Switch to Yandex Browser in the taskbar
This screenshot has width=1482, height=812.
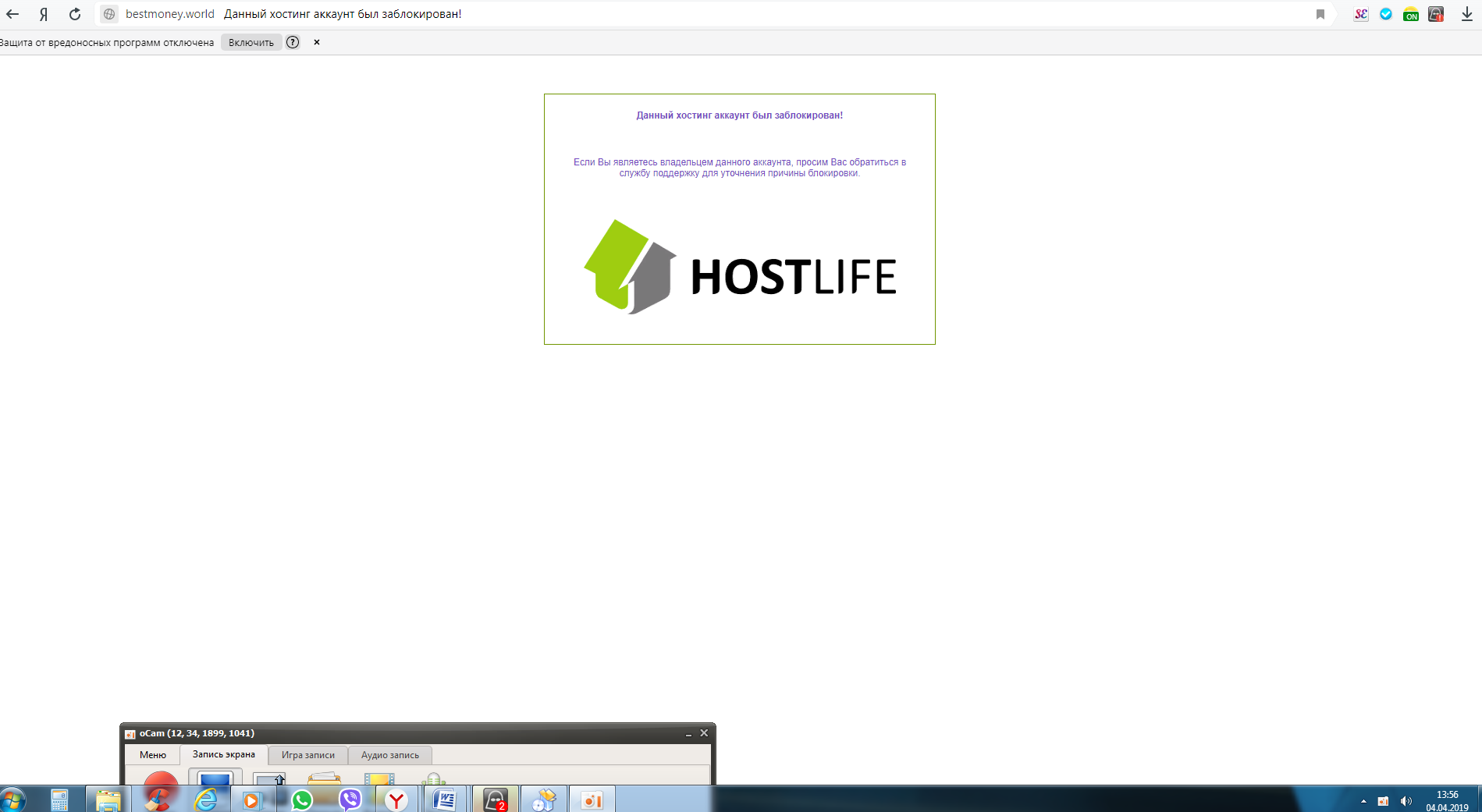click(397, 800)
